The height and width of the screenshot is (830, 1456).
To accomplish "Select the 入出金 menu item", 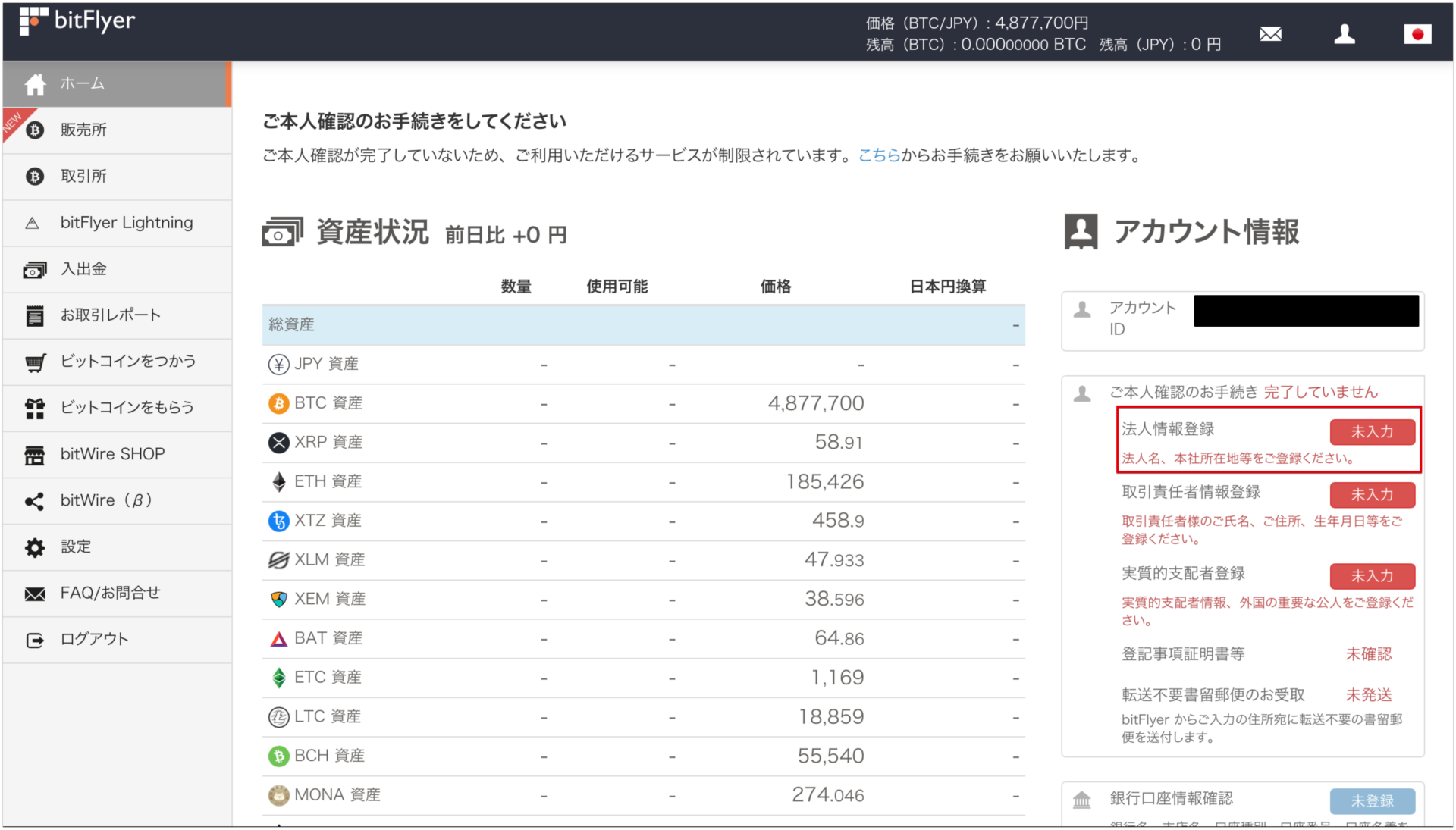I will [83, 268].
